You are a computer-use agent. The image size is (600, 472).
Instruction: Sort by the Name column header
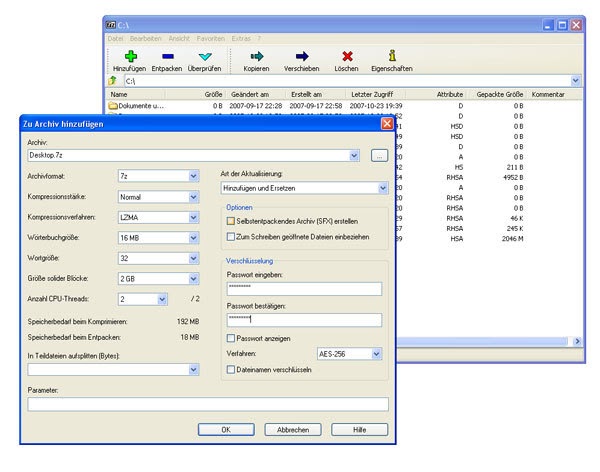click(x=135, y=94)
